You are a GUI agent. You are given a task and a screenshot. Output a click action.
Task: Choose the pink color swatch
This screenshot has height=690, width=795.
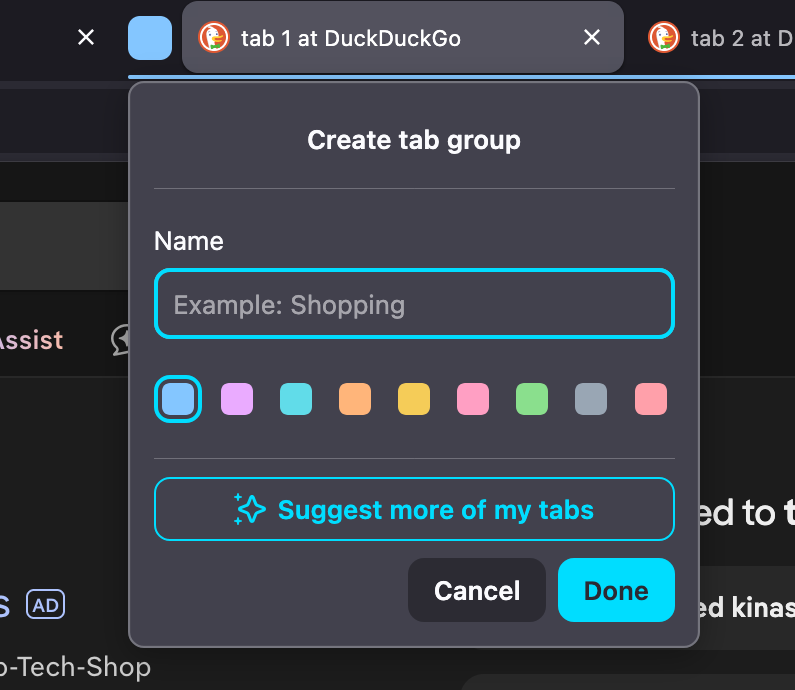pos(473,399)
